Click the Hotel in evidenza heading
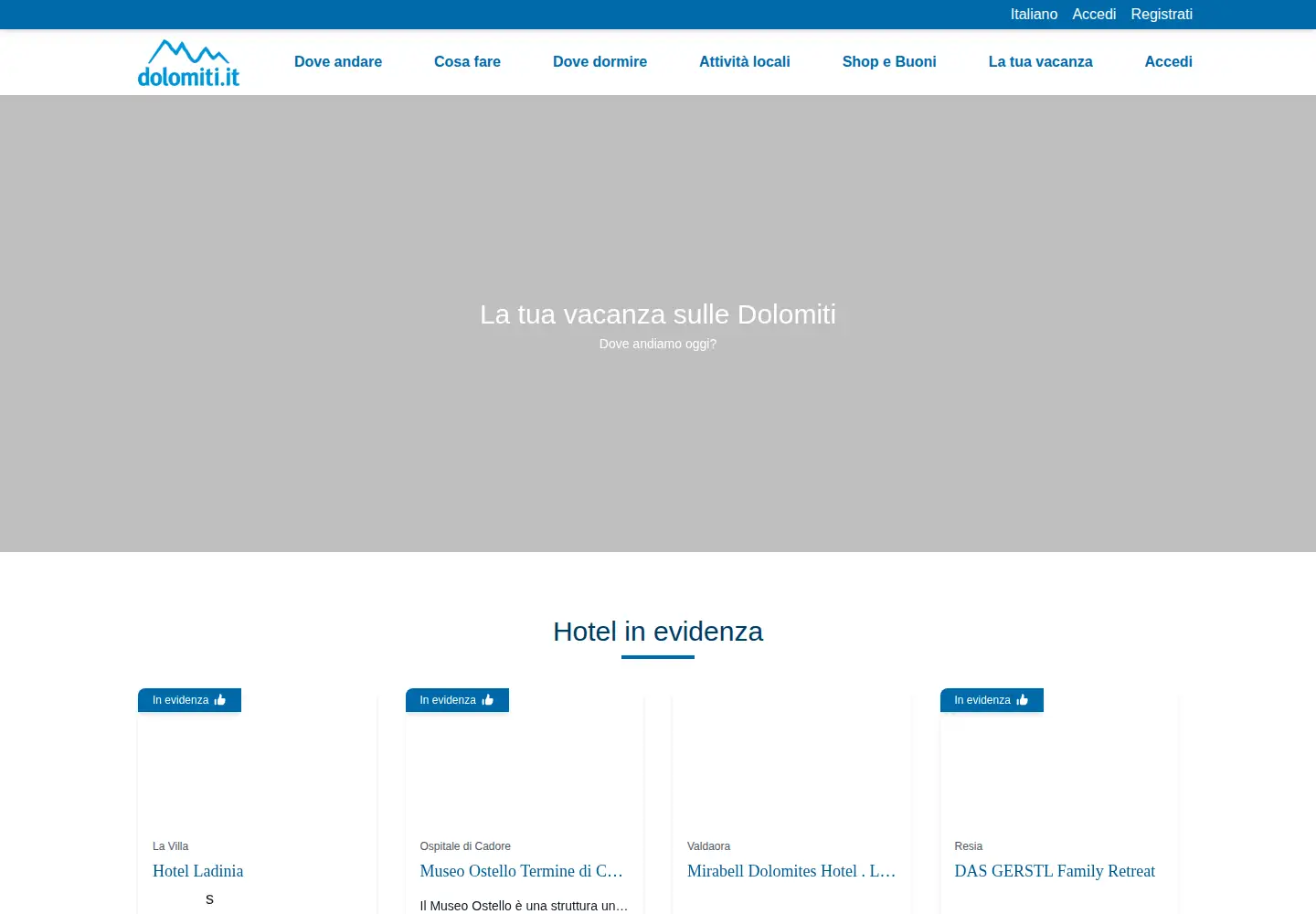 658,632
